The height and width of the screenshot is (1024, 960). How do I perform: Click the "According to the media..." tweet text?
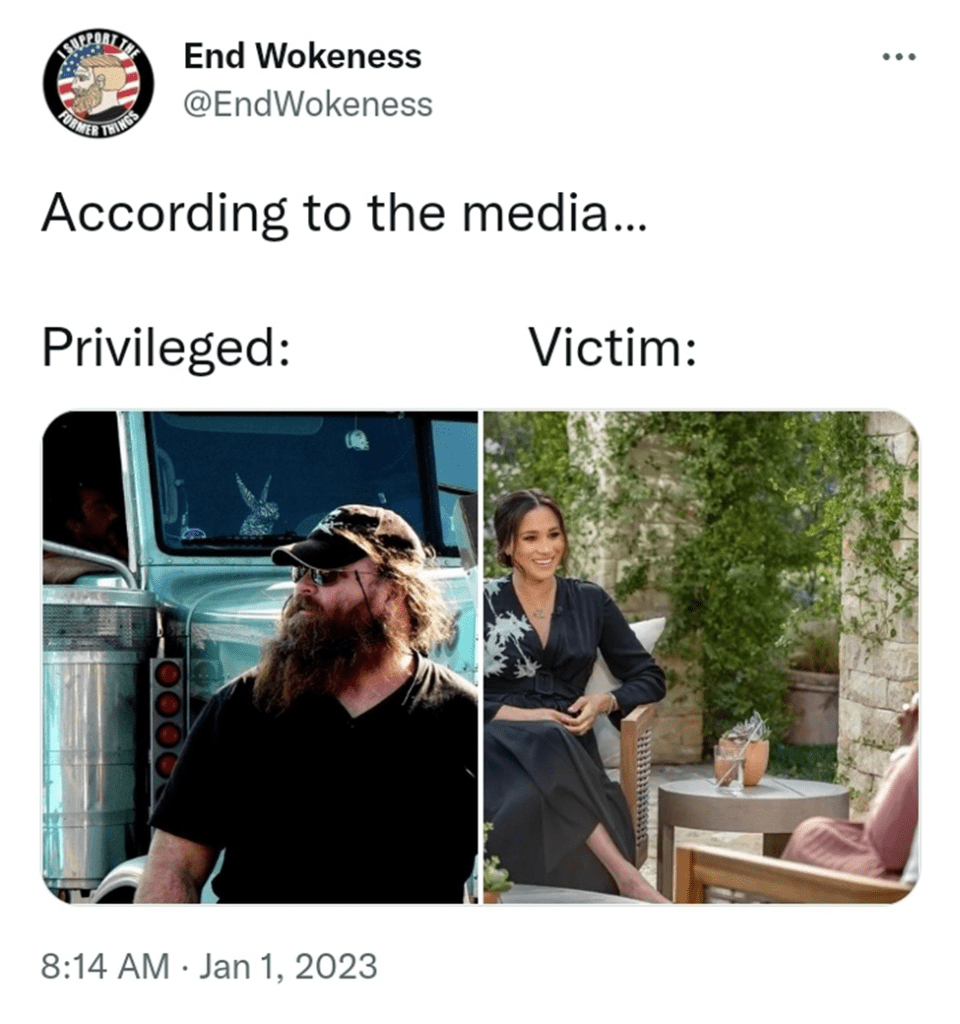pos(344,214)
